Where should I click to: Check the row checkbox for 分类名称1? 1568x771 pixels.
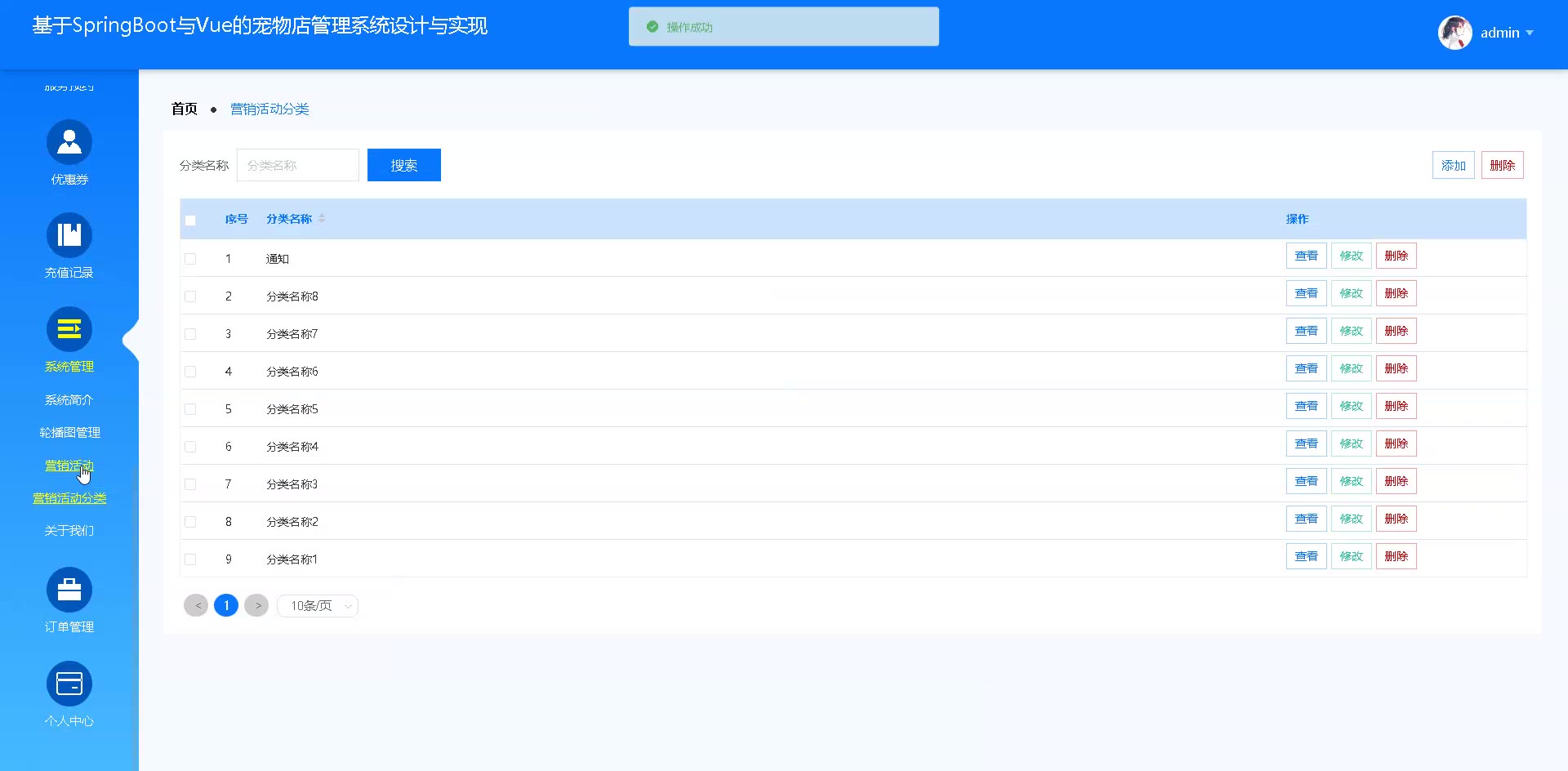coord(190,559)
